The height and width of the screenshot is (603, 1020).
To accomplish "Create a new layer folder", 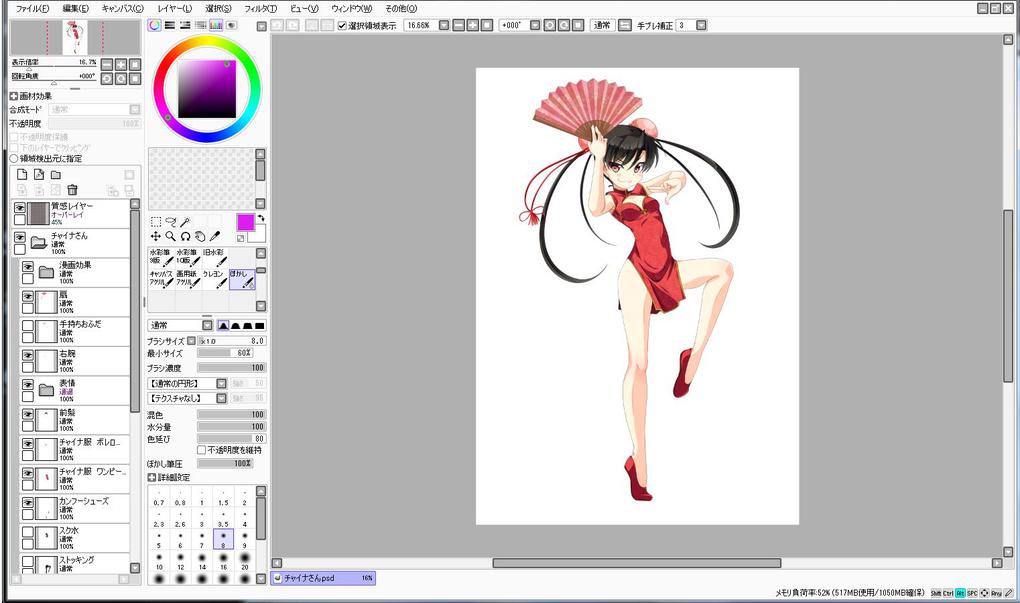I will pyautogui.click(x=56, y=174).
